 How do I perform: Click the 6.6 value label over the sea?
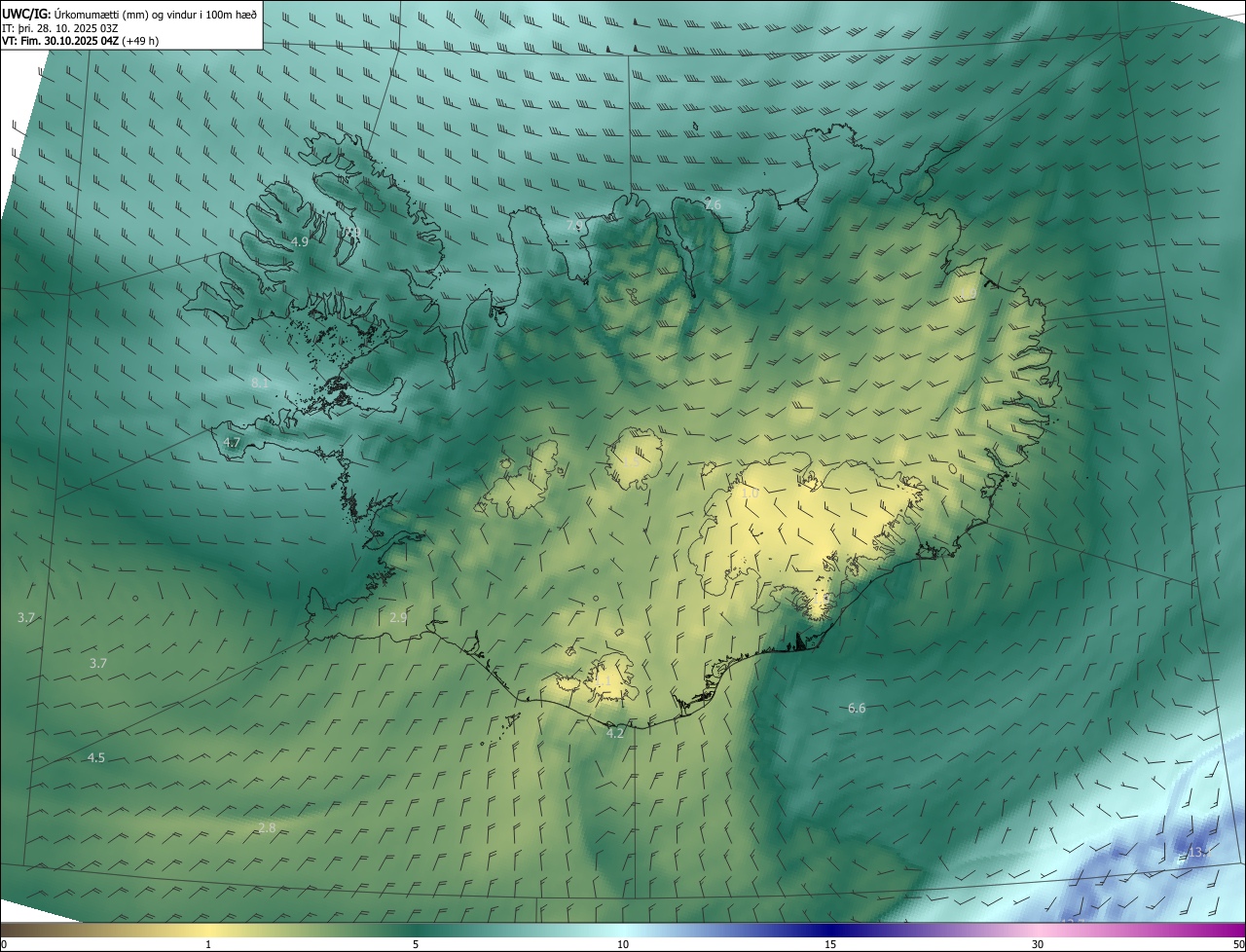pyautogui.click(x=857, y=708)
